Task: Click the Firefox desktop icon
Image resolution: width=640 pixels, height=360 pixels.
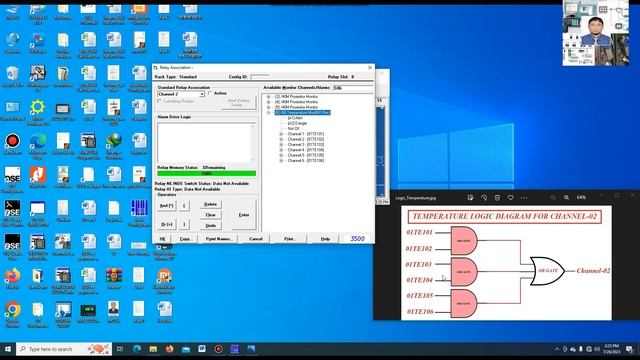Action: pos(12,279)
